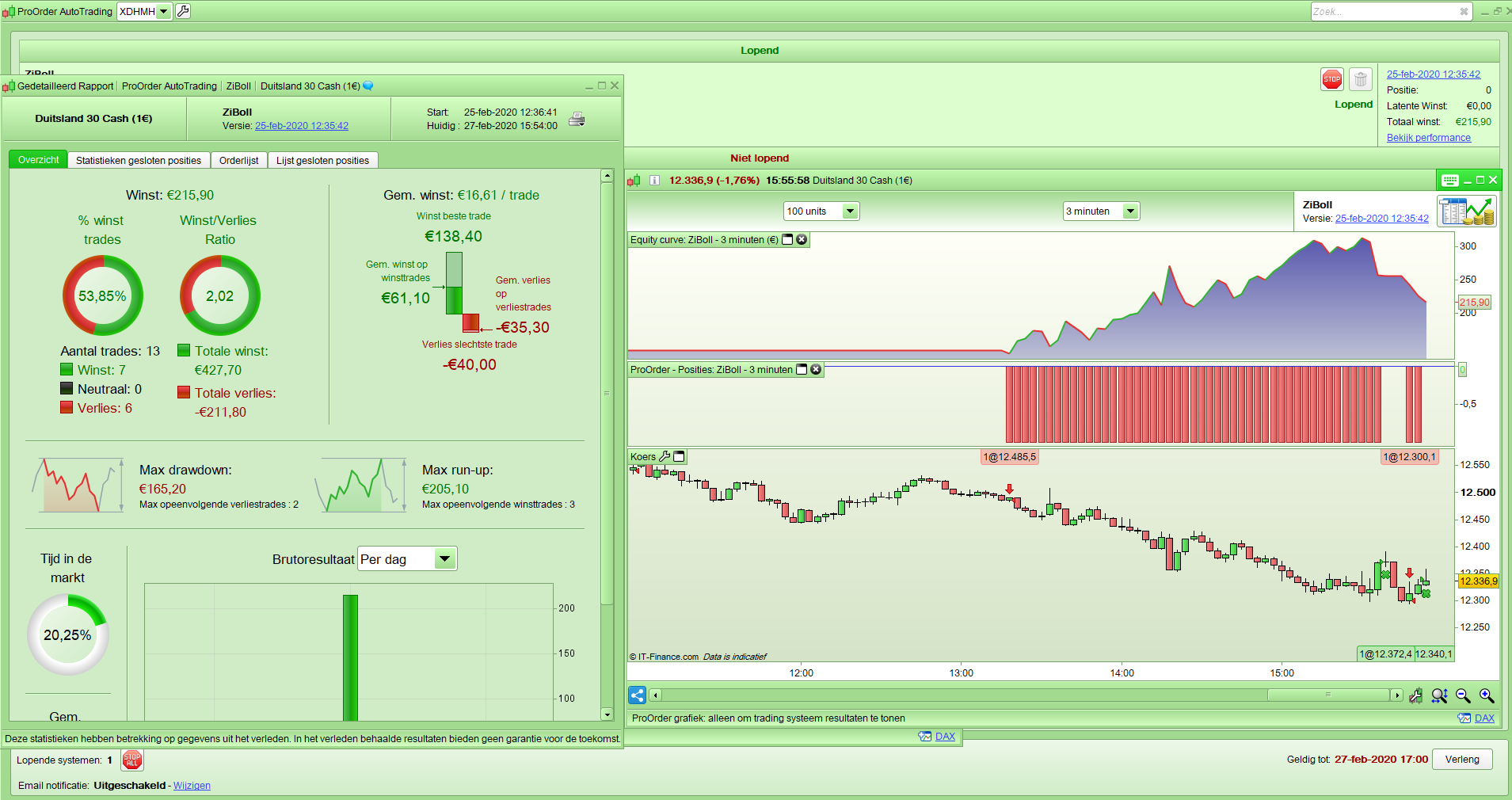Viewport: 1512px width, 800px height.
Task: Click the 2,02 win/loss ratio donut
Action: pyautogui.click(x=220, y=295)
